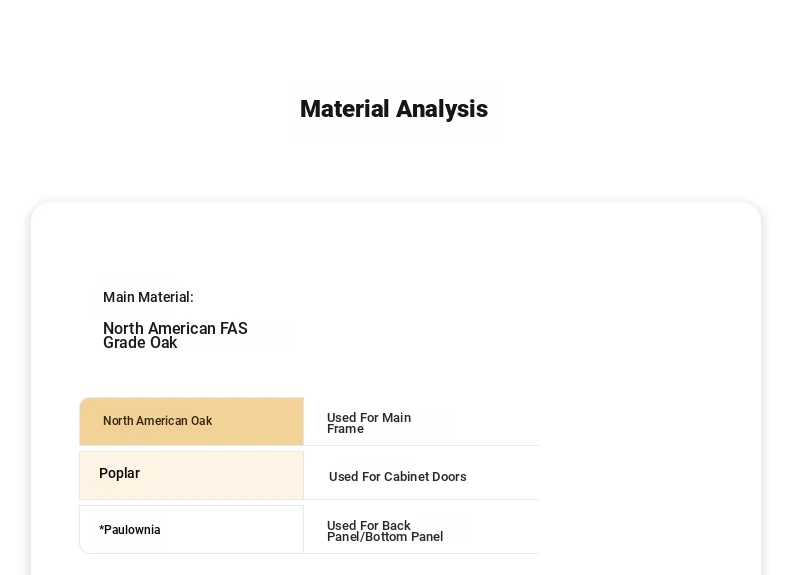Click the *Paulownia label text
790x575 pixels.
(x=129, y=530)
